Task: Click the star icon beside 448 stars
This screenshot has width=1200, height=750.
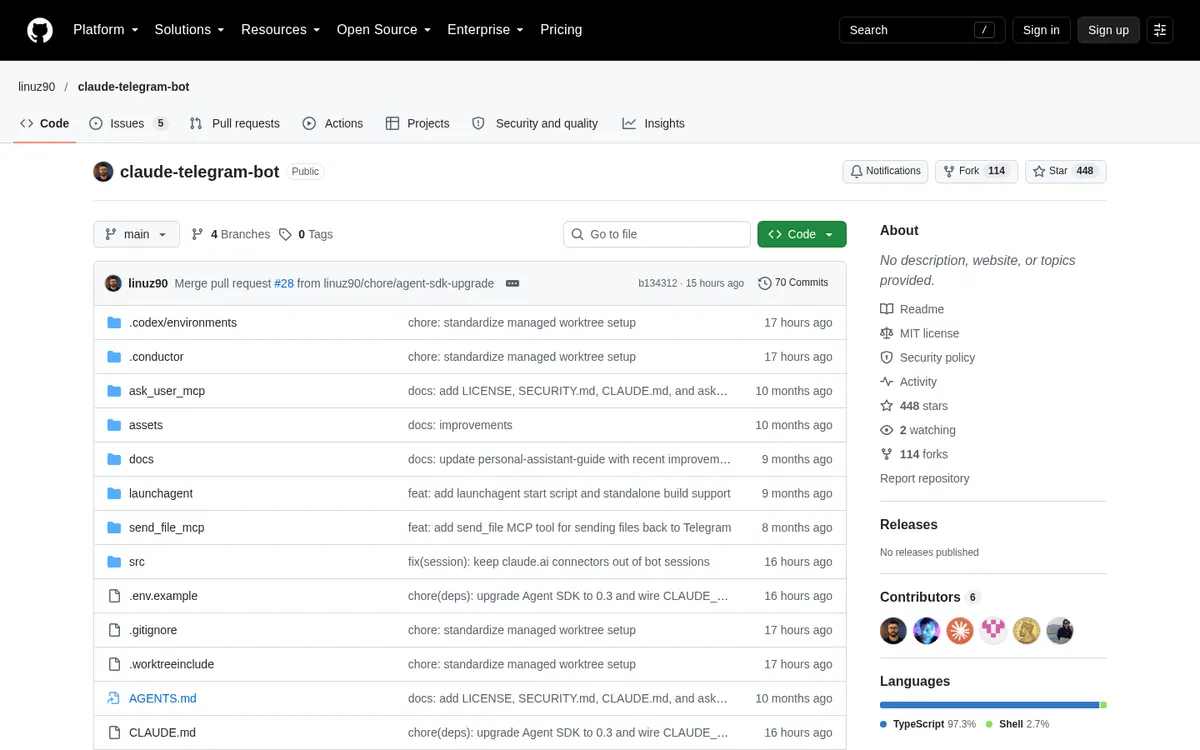Action: coord(886,406)
